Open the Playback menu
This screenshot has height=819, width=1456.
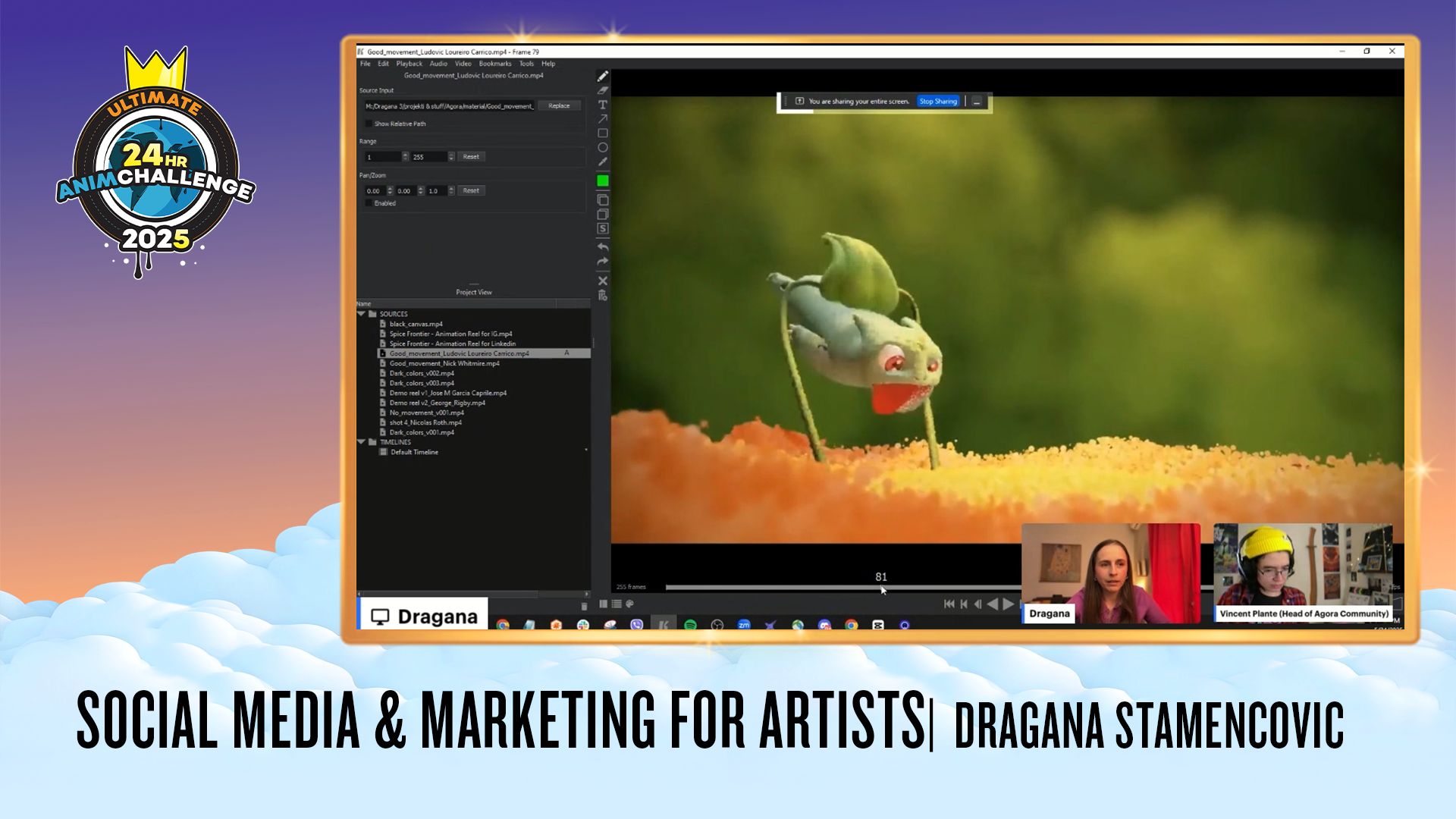click(x=409, y=64)
